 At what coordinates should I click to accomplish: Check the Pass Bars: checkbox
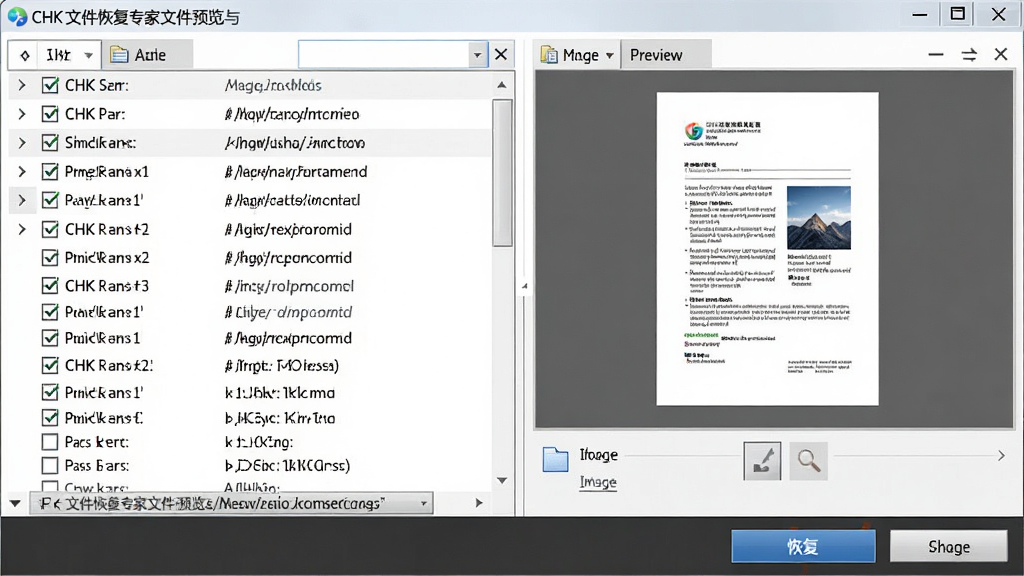50,466
